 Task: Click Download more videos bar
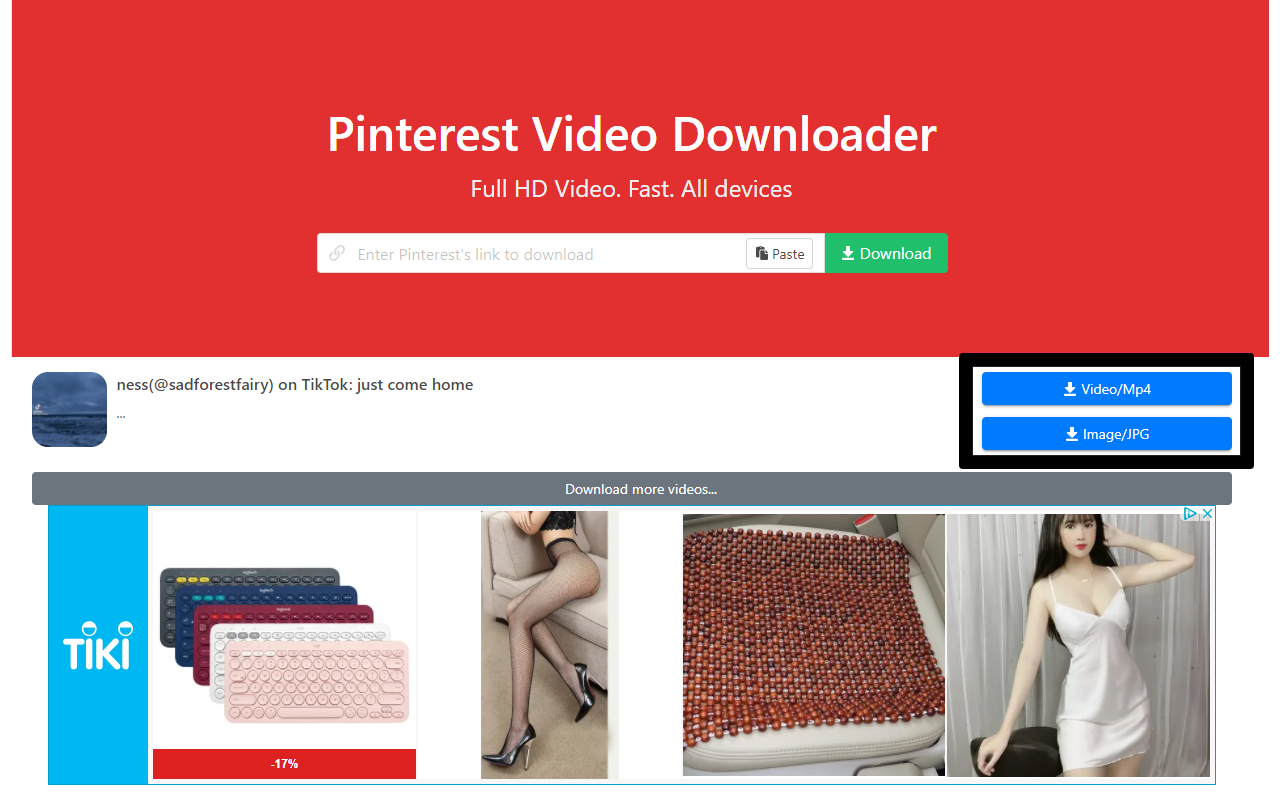(x=632, y=489)
